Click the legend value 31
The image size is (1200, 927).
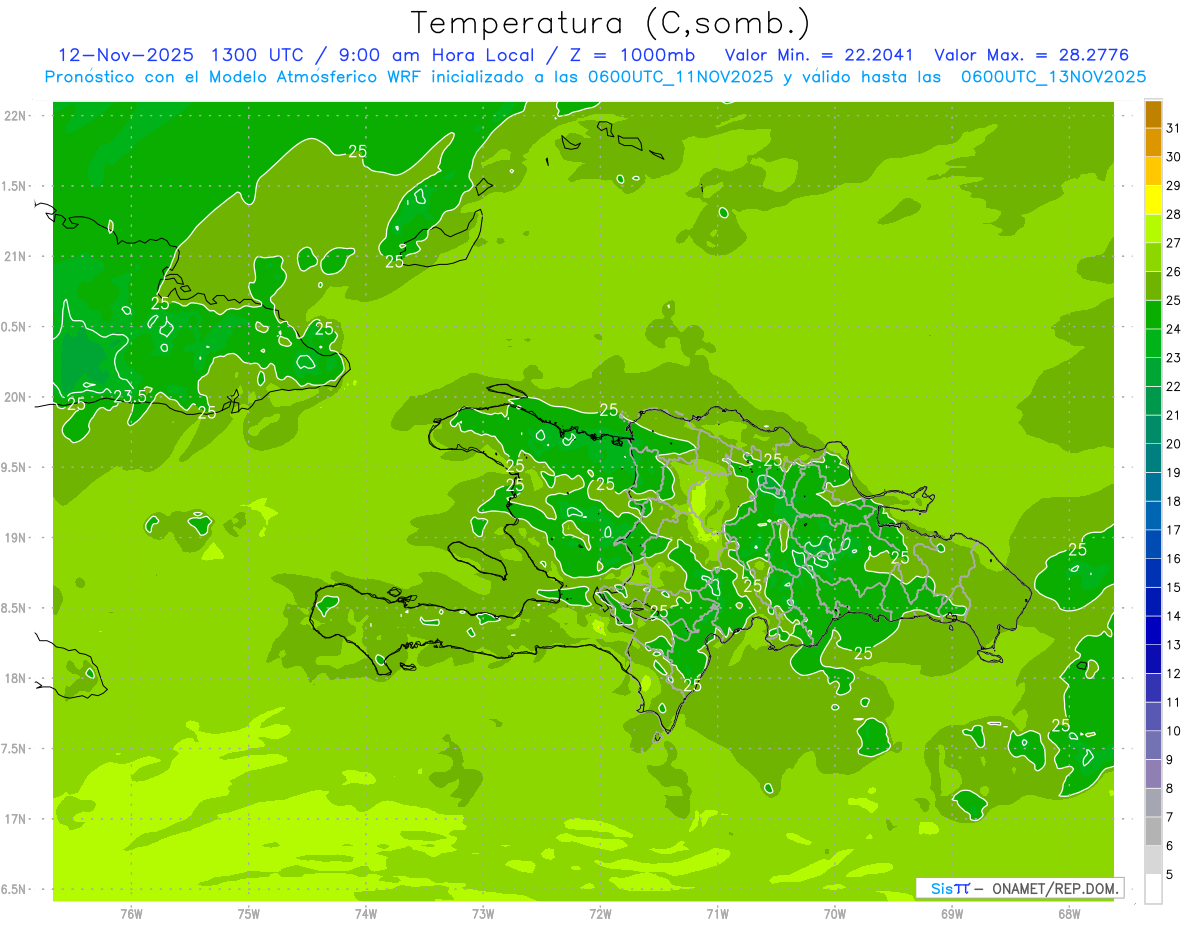[1174, 128]
